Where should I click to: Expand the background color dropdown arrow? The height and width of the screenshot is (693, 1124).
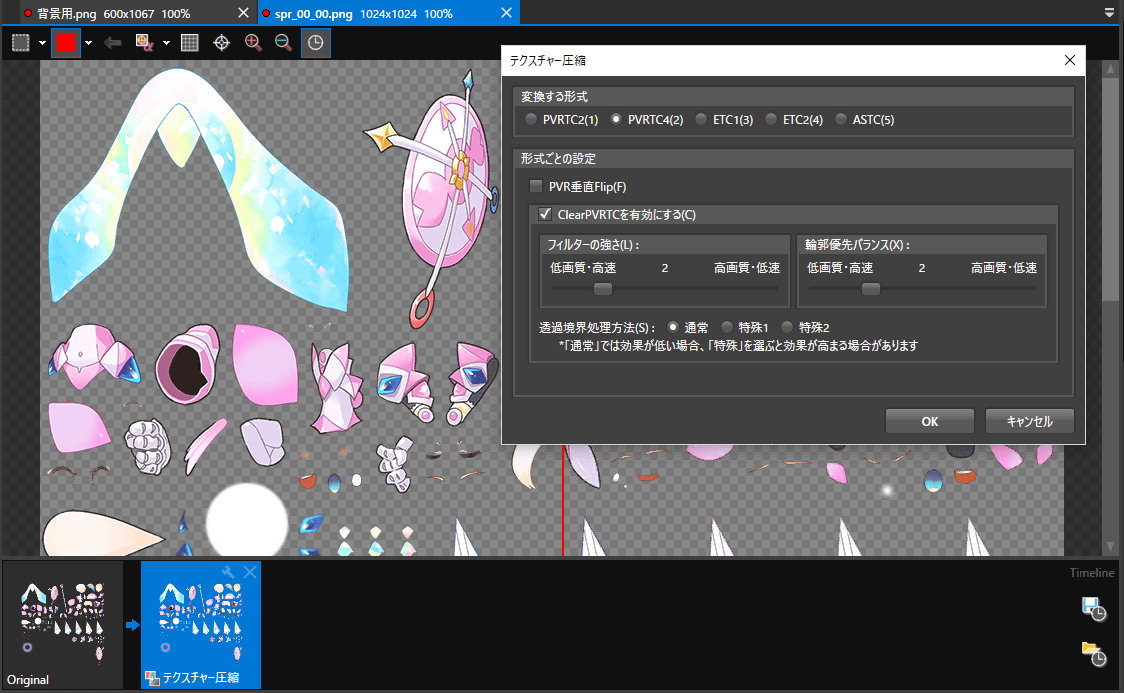tap(88, 43)
